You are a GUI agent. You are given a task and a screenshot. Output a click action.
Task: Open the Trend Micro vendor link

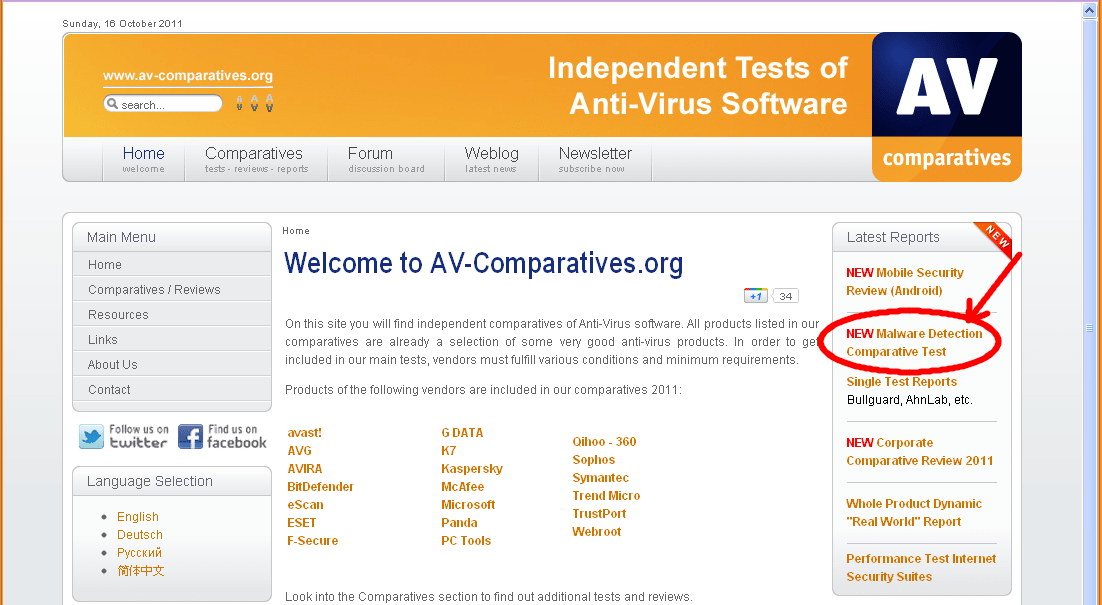(607, 495)
